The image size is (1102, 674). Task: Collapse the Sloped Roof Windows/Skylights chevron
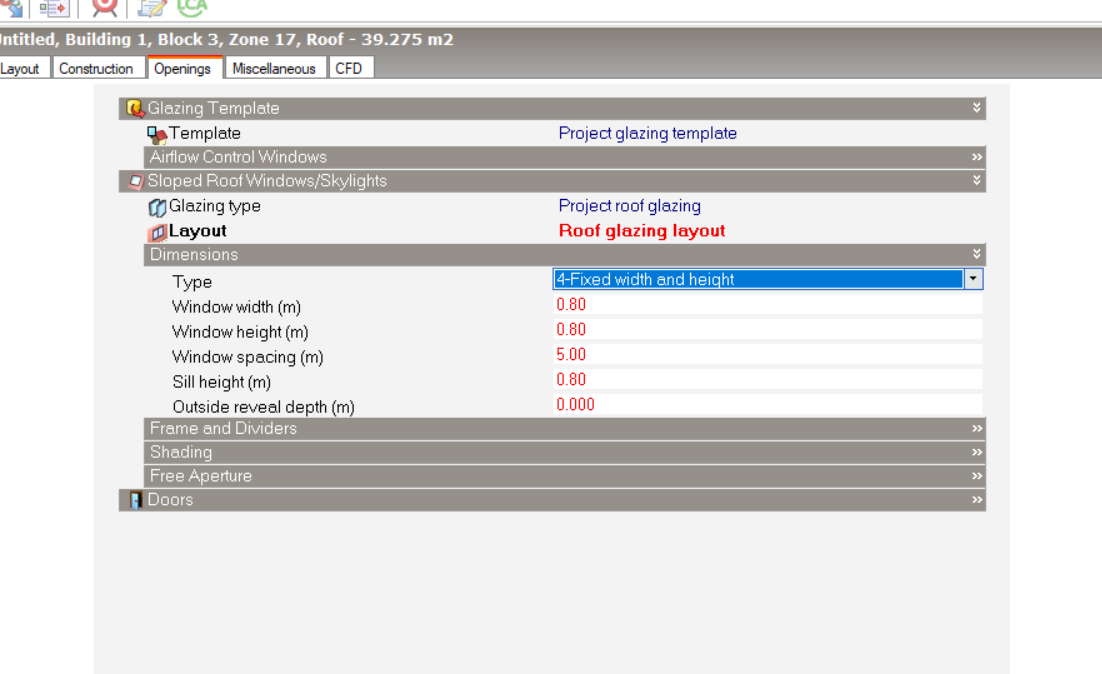click(x=976, y=180)
